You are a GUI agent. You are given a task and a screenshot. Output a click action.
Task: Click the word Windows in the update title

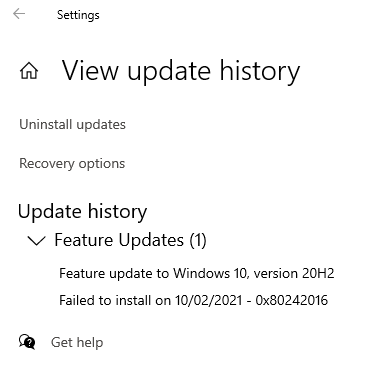click(201, 273)
